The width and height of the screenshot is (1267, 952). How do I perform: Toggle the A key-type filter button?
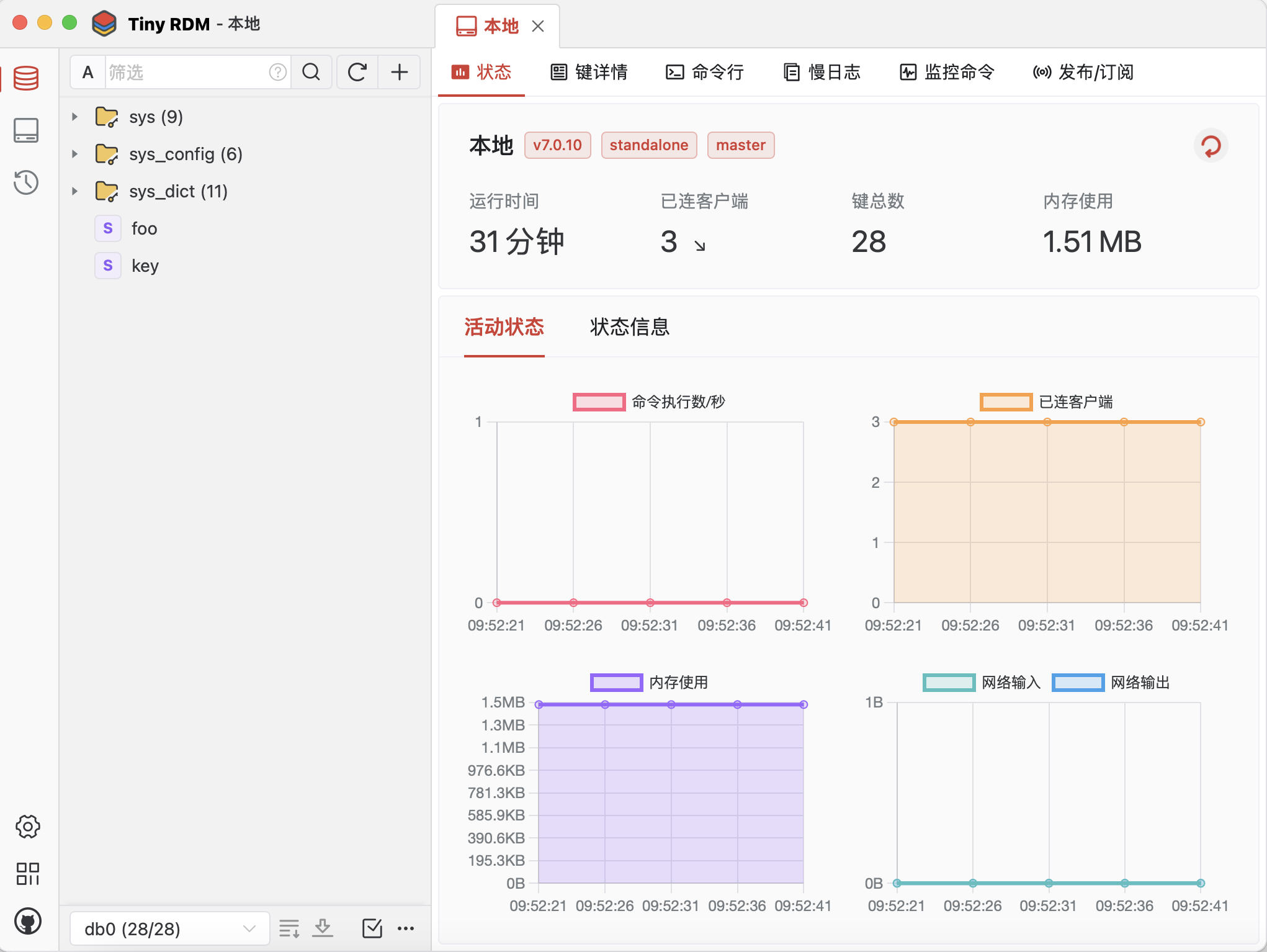click(x=88, y=73)
